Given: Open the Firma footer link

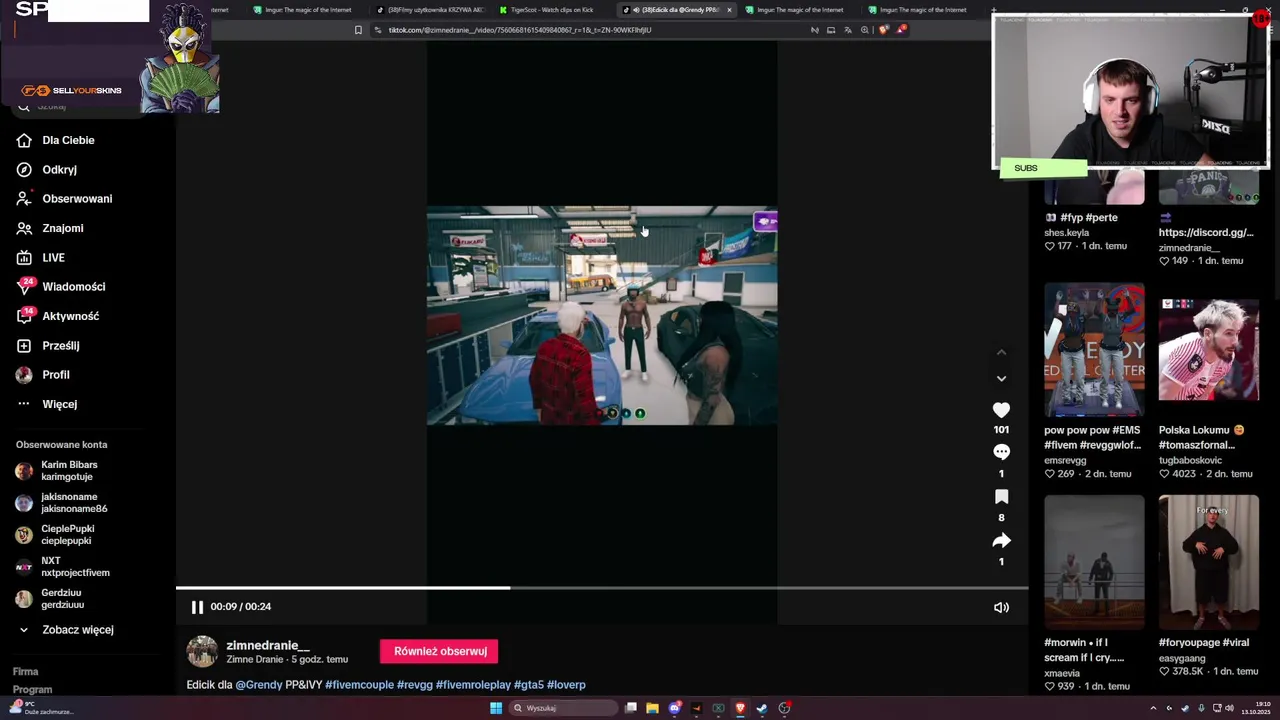Looking at the screenshot, I should click(26, 672).
